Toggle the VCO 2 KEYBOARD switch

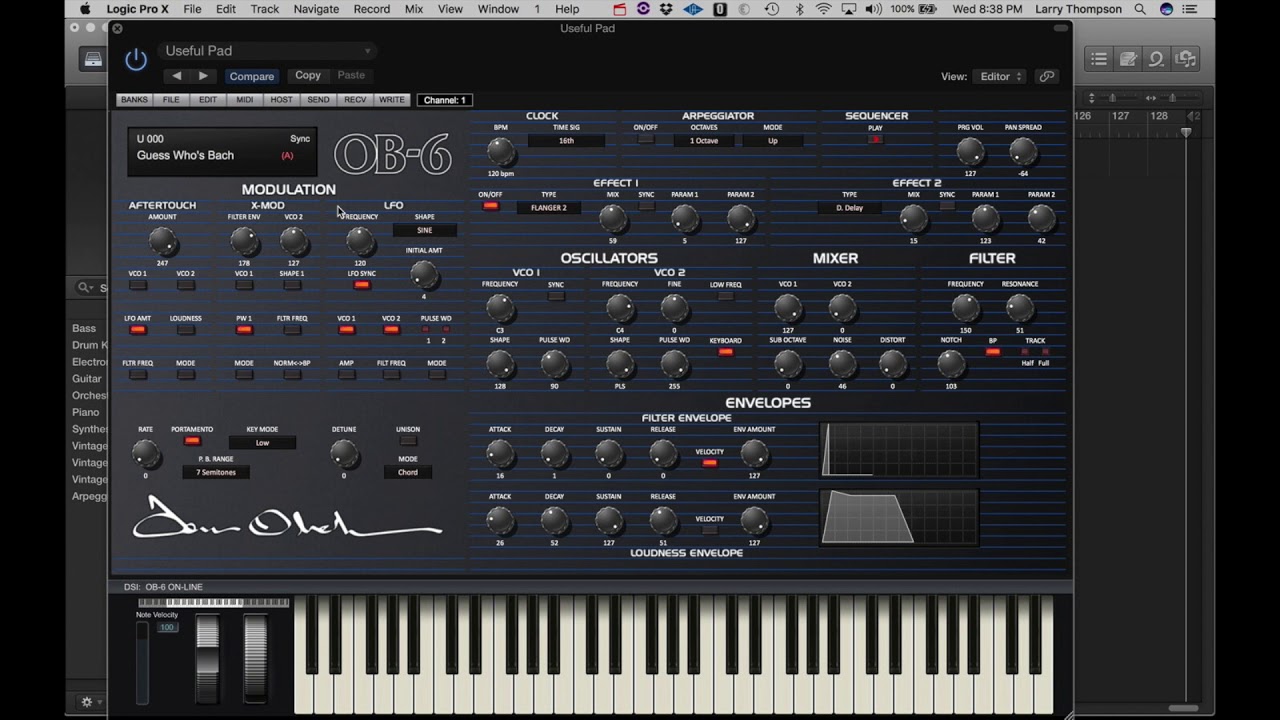(x=726, y=352)
